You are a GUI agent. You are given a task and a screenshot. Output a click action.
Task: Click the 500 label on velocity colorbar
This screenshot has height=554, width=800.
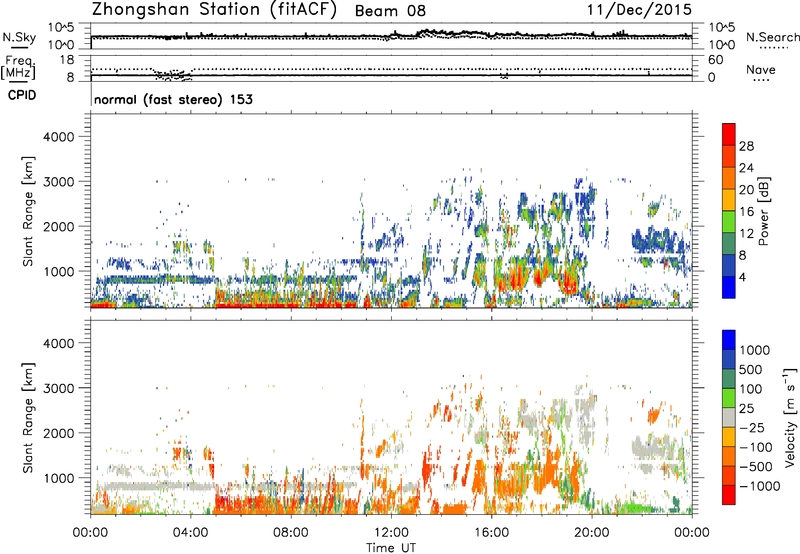pyautogui.click(x=751, y=370)
